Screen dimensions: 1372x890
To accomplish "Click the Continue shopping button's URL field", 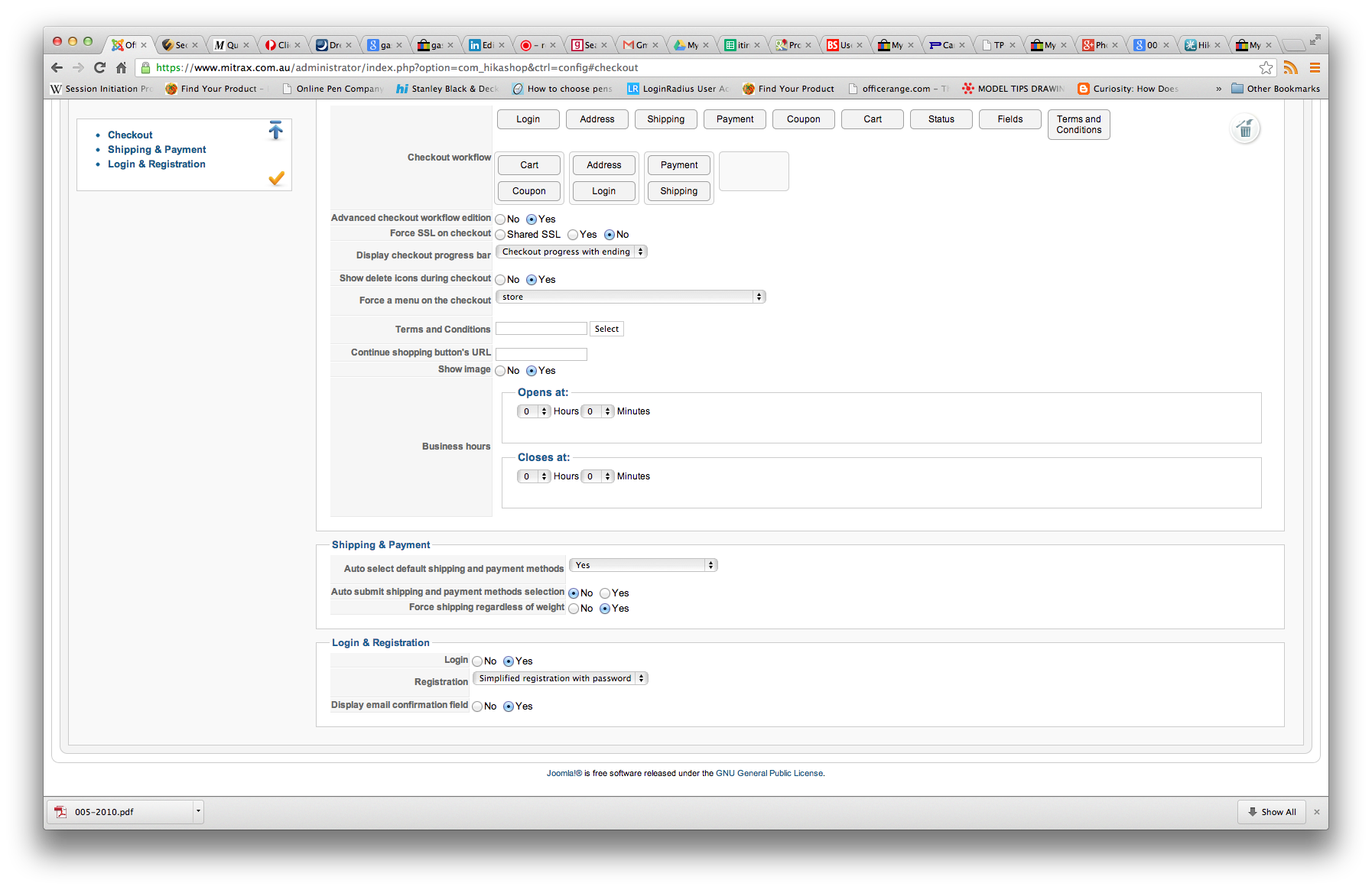I will [x=541, y=354].
